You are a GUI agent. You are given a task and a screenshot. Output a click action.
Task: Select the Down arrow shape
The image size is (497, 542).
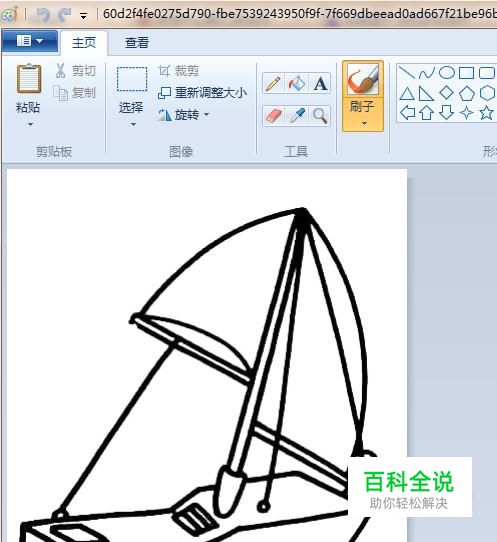coord(447,113)
